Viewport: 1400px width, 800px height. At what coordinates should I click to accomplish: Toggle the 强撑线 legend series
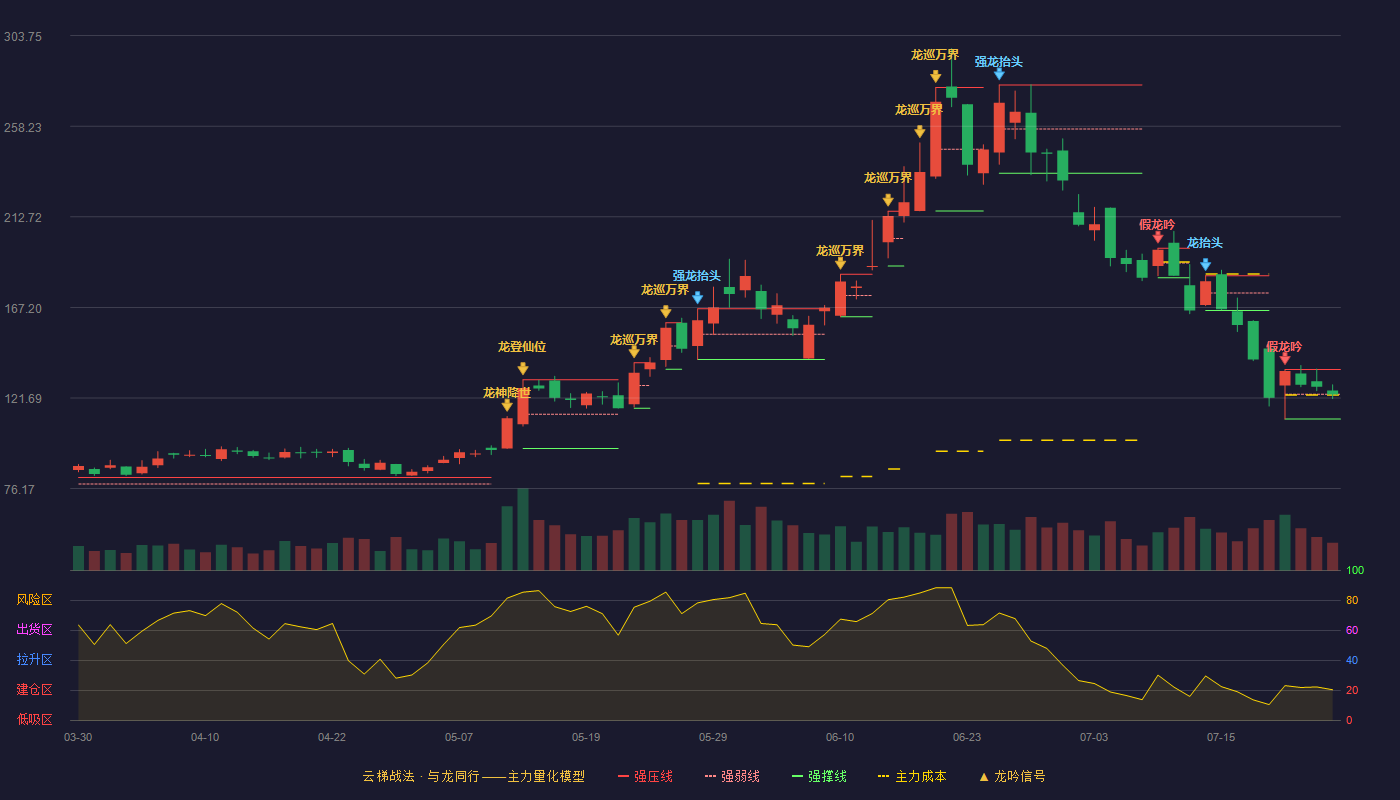tap(819, 776)
